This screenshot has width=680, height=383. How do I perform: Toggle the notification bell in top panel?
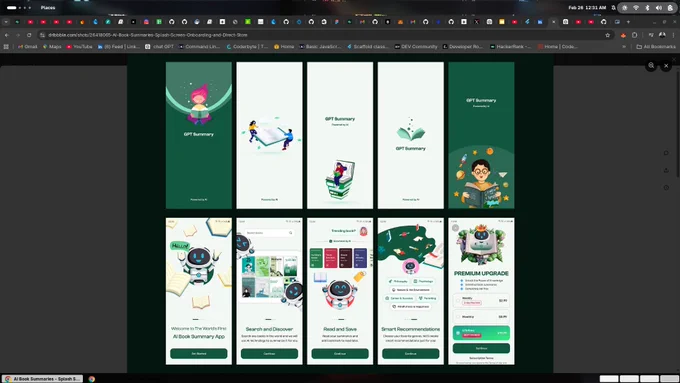[613, 7]
